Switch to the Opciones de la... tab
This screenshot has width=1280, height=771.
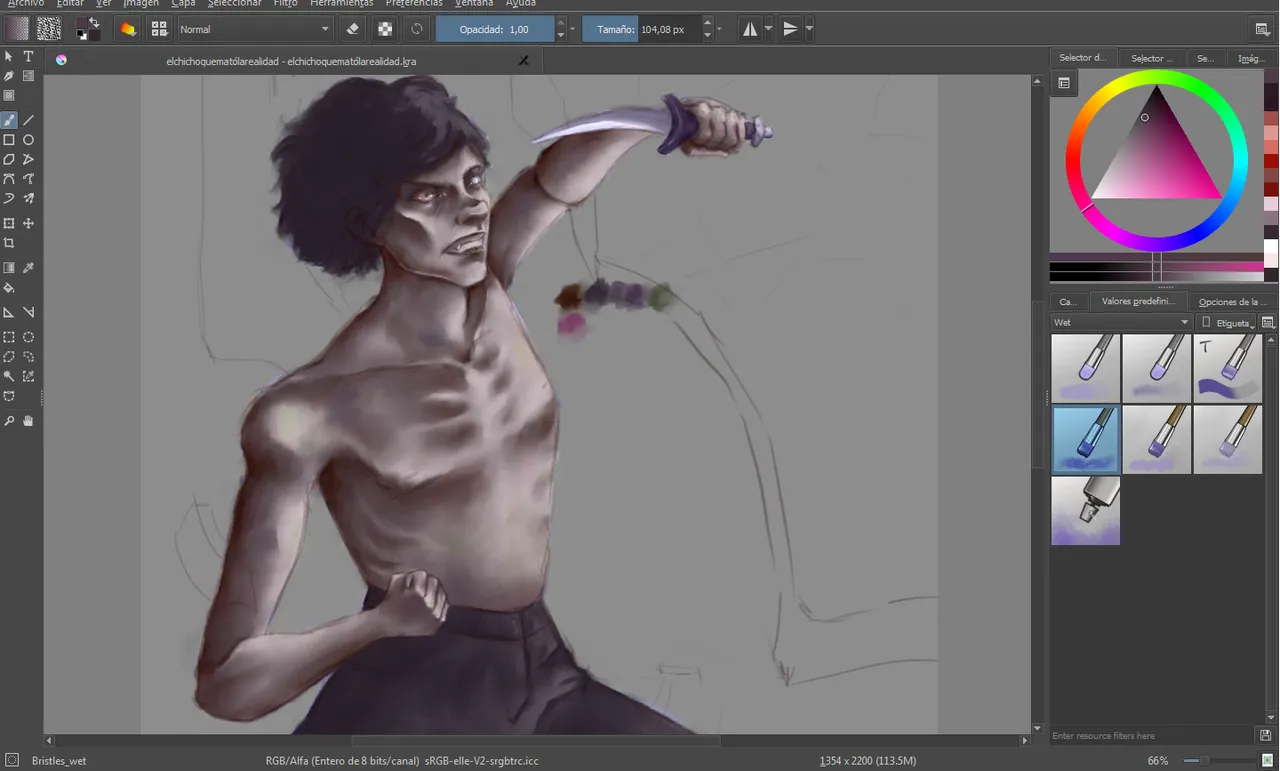[x=1232, y=301]
